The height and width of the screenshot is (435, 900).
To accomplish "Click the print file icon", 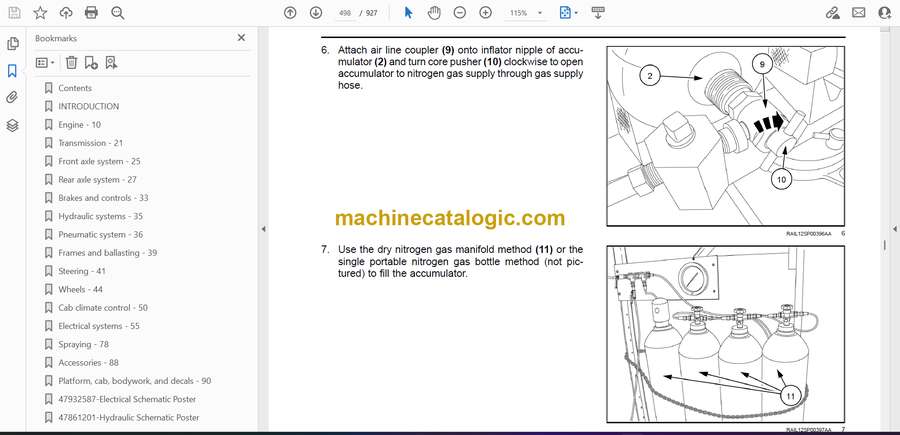I will coord(92,13).
